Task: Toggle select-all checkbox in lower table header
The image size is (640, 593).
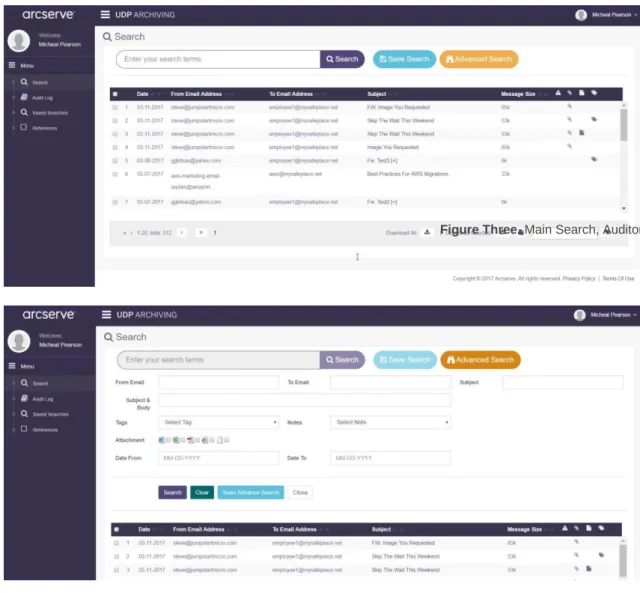Action: click(x=116, y=530)
